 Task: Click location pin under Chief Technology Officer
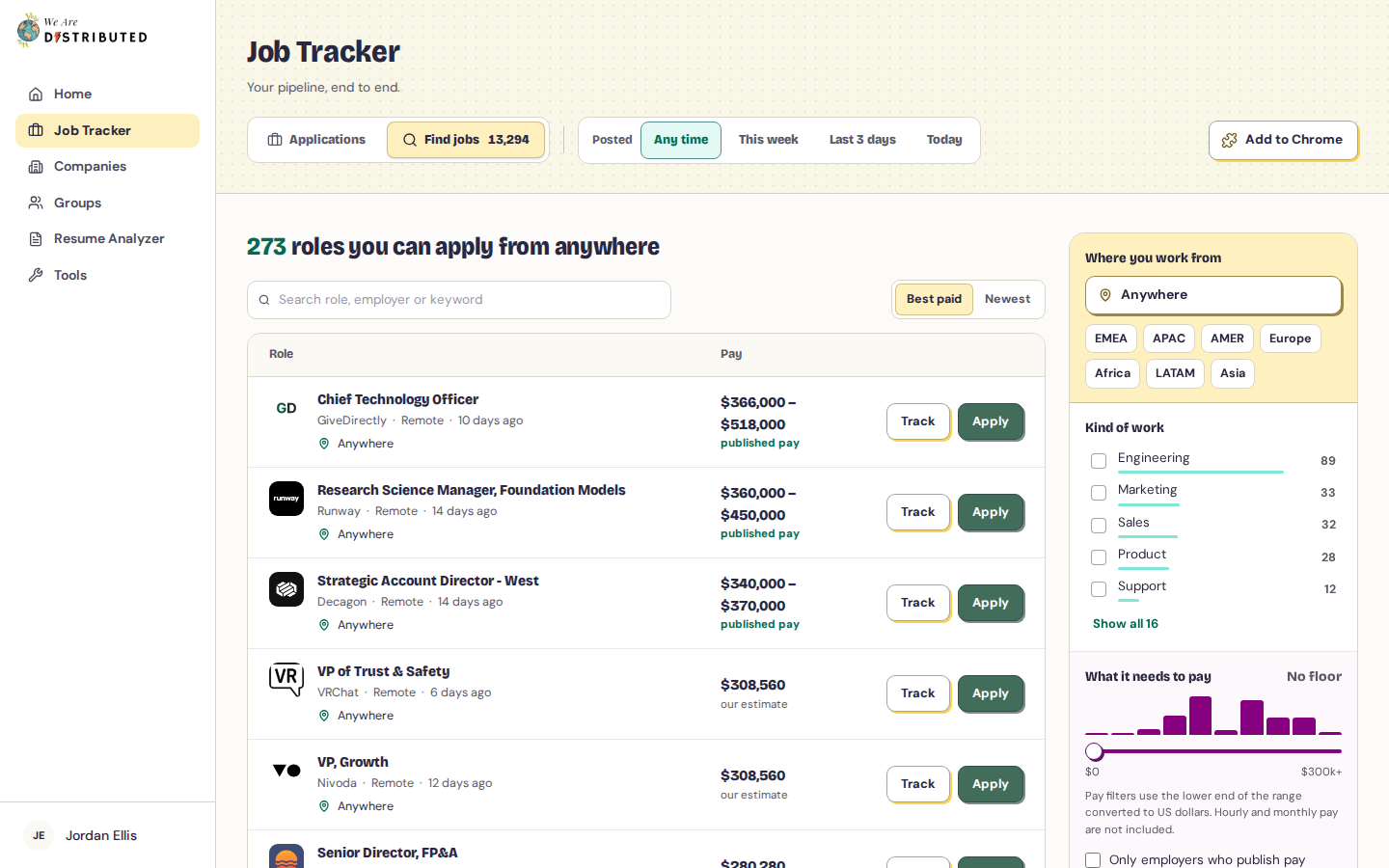[324, 444]
